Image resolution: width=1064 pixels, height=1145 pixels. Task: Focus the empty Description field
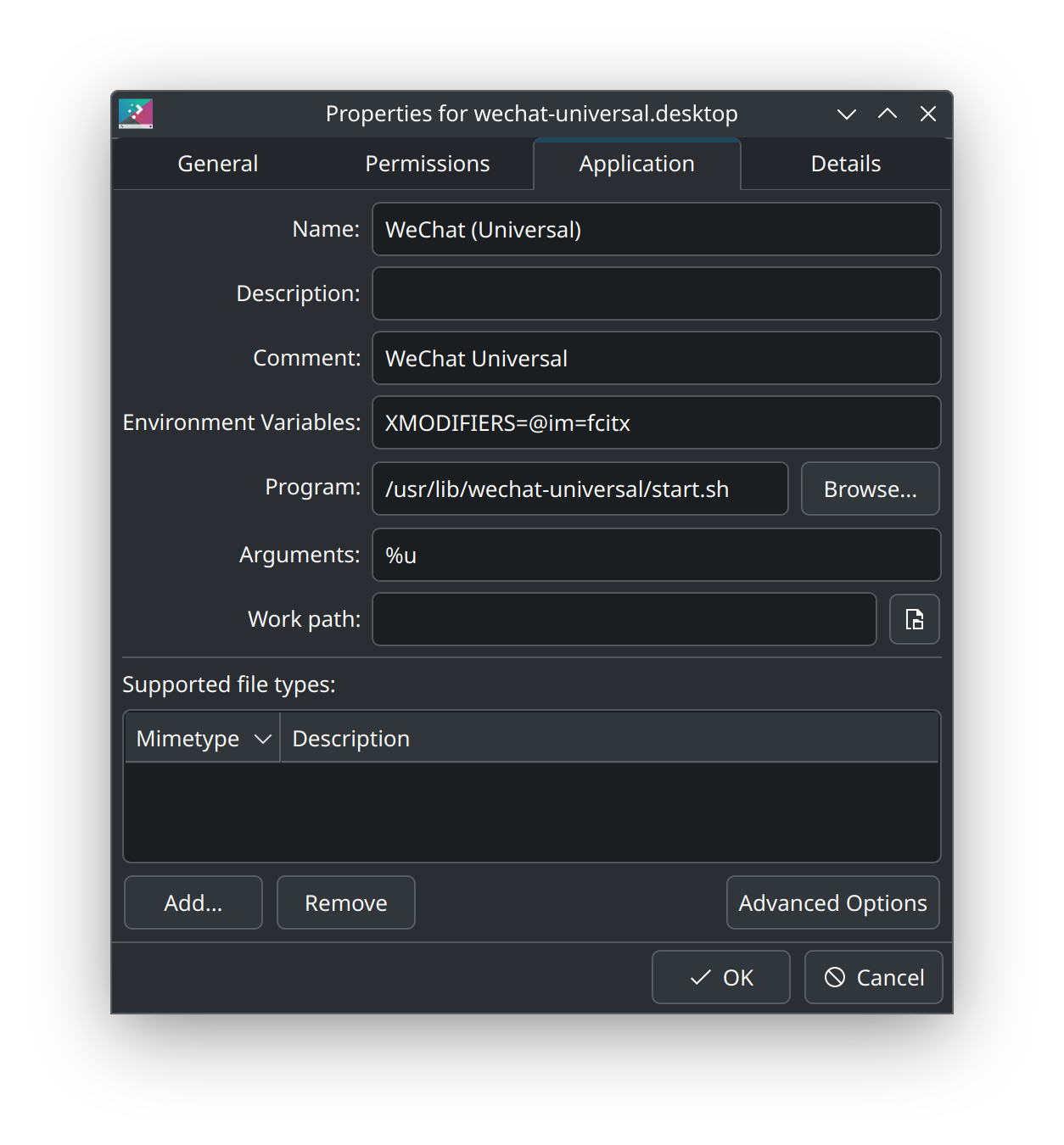tap(656, 293)
